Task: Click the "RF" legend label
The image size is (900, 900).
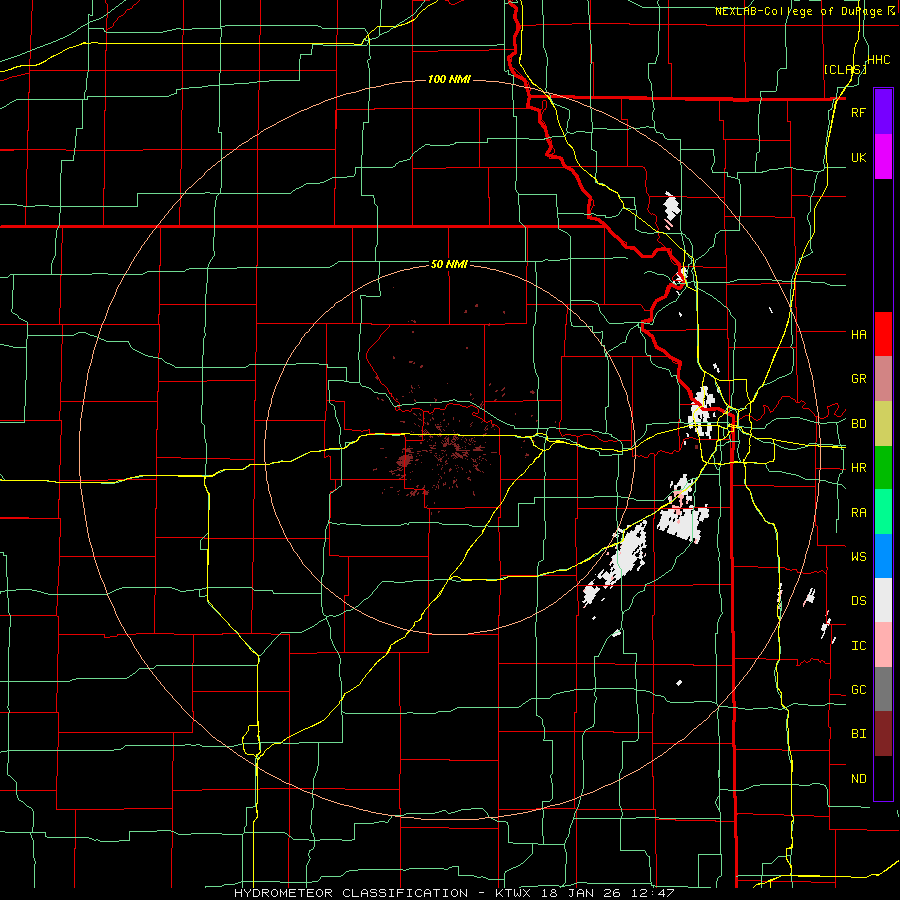Action: [x=858, y=112]
